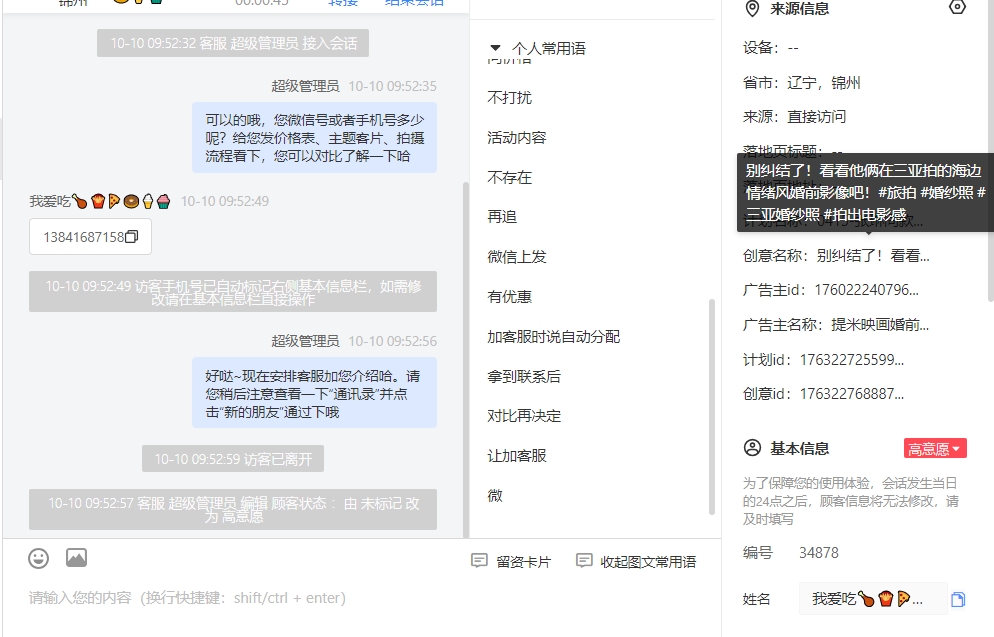
Task: Click 收起图文常用语 to hide phrases
Action: (636, 562)
